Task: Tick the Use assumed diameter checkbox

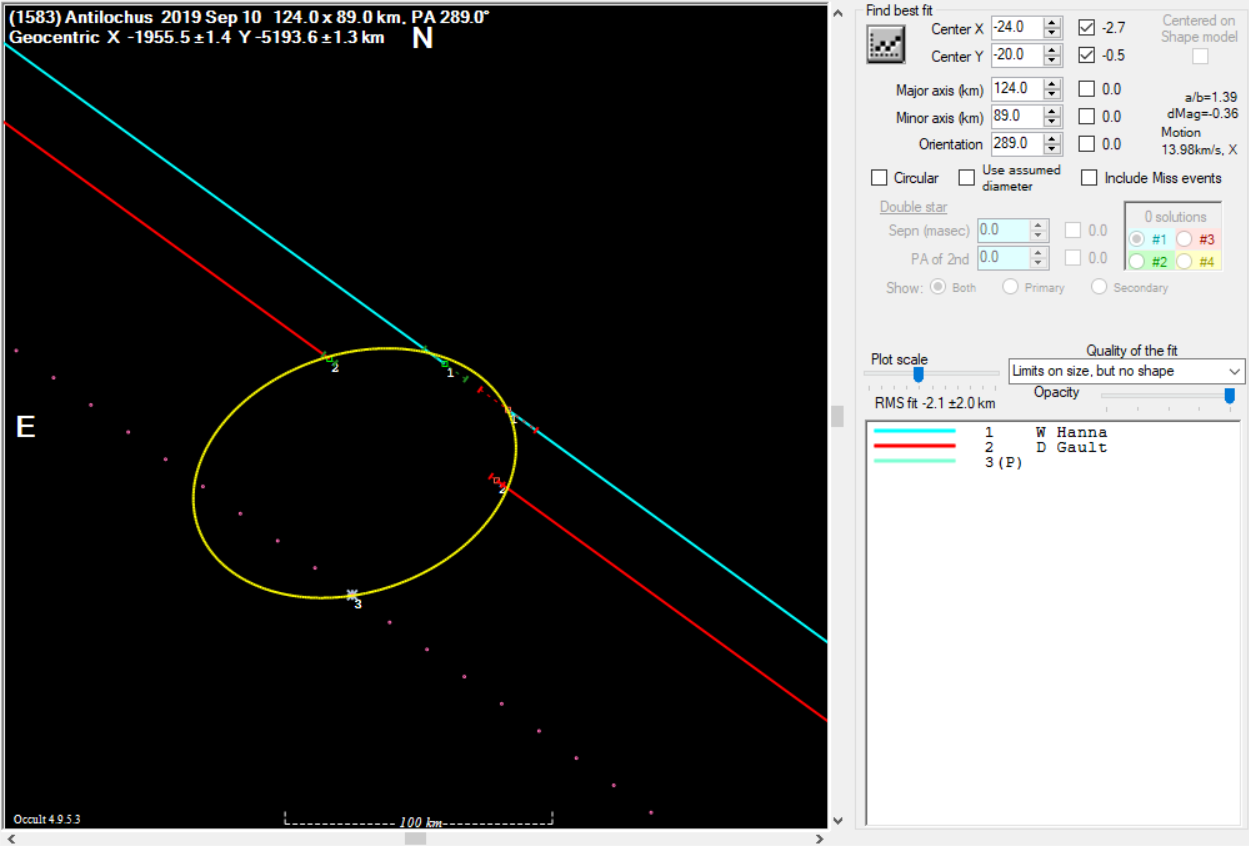Action: [966, 178]
